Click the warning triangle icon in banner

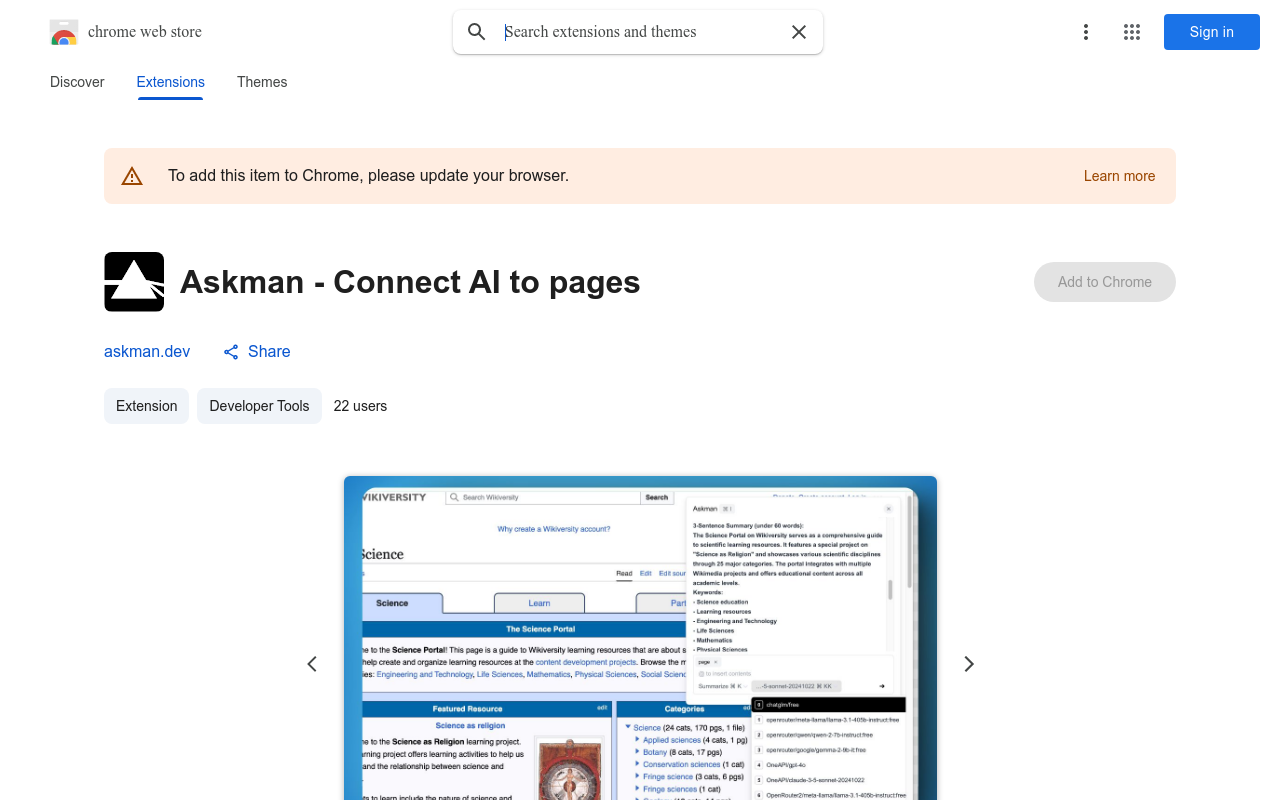pyautogui.click(x=132, y=176)
